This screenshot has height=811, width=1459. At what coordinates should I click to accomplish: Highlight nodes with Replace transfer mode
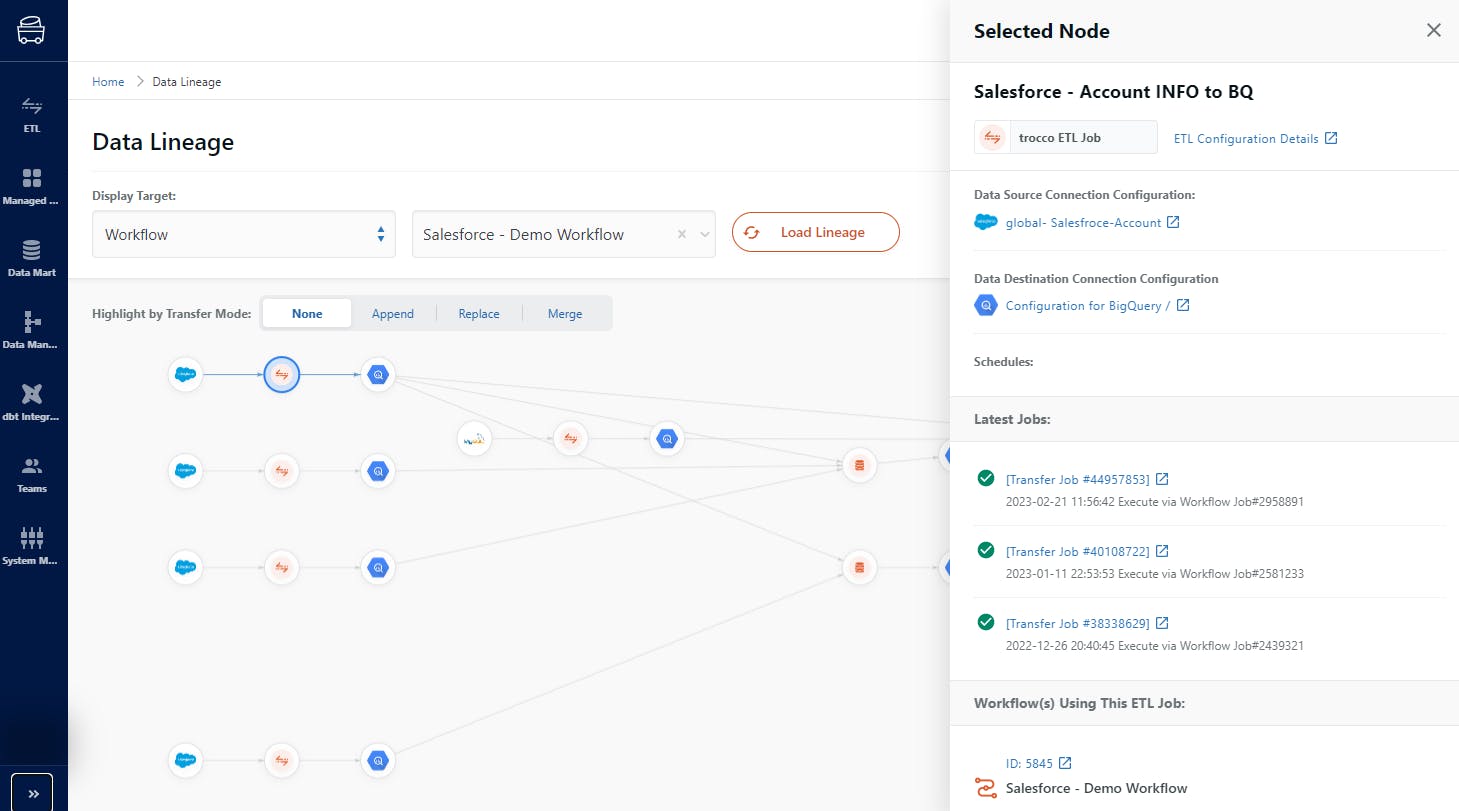tap(479, 313)
